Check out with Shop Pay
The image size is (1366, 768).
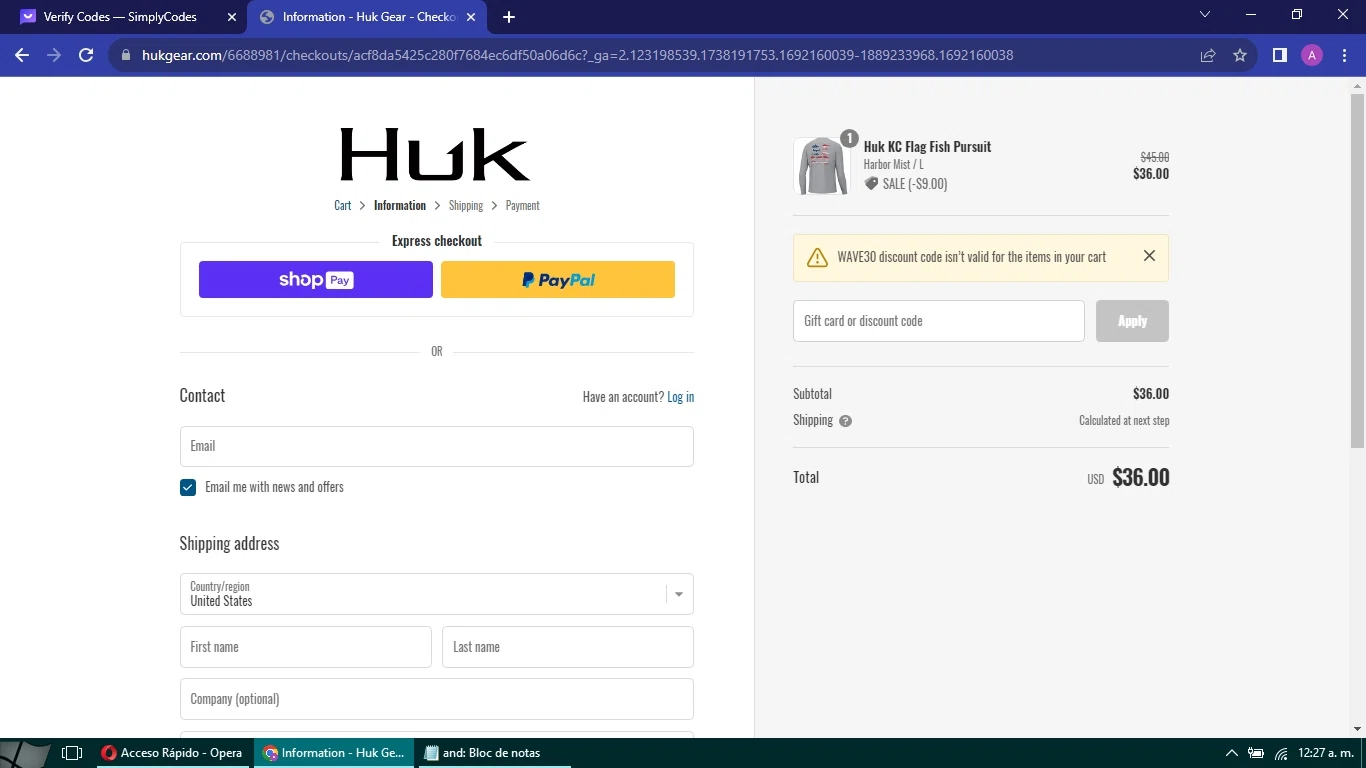pyautogui.click(x=316, y=280)
